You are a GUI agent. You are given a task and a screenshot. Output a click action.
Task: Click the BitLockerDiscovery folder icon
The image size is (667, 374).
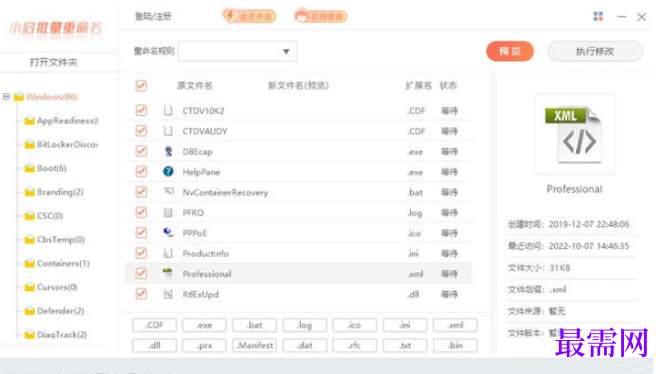click(x=30, y=144)
